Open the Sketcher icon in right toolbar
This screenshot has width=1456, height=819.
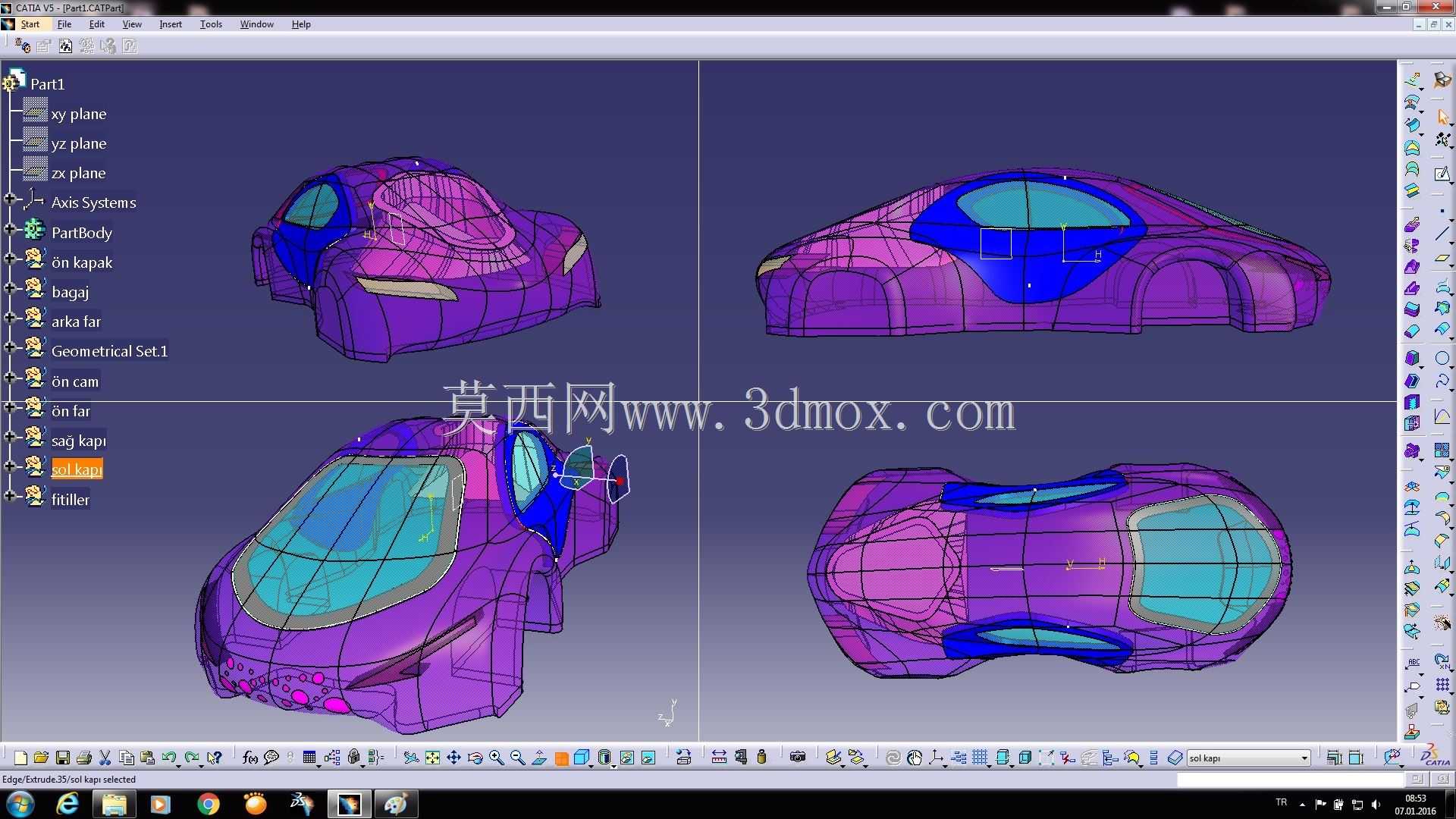tap(1442, 174)
